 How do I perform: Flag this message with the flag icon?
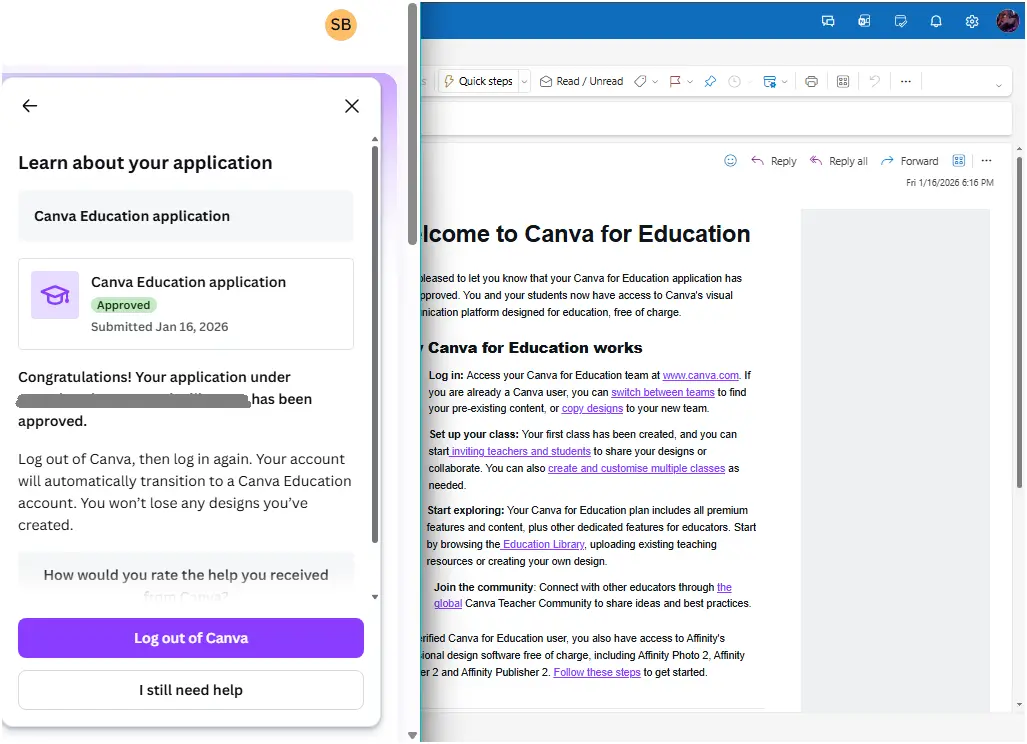coord(675,81)
